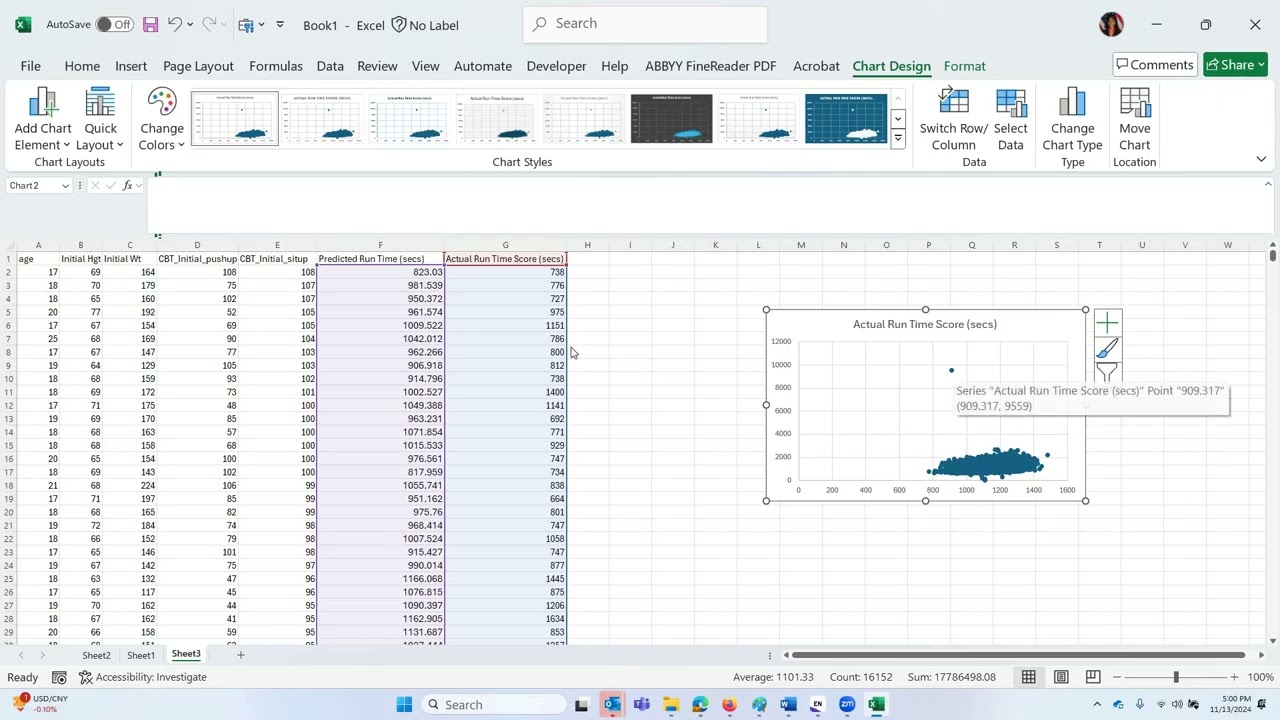This screenshot has height=720, width=1280.
Task: Switch to the Format ribbon tab
Action: tap(965, 66)
